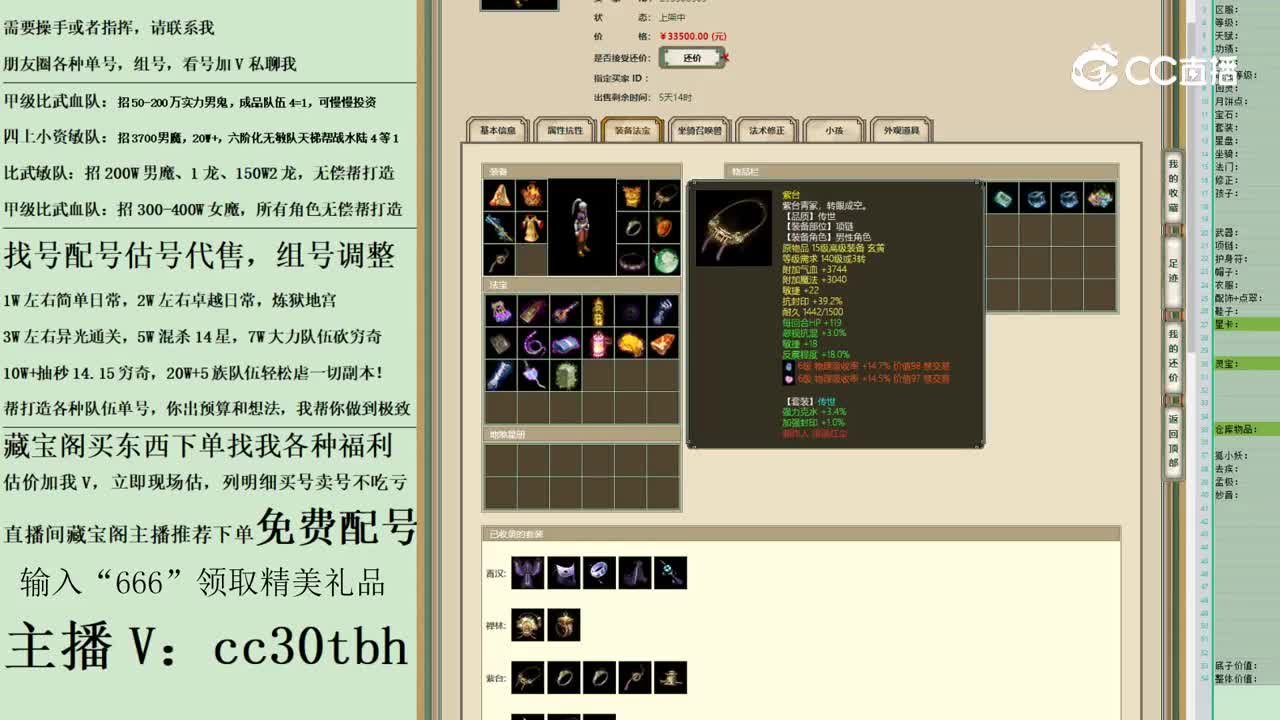The height and width of the screenshot is (720, 1280).
Task: Click the 武器: row in right sheet
Action: [1246, 233]
